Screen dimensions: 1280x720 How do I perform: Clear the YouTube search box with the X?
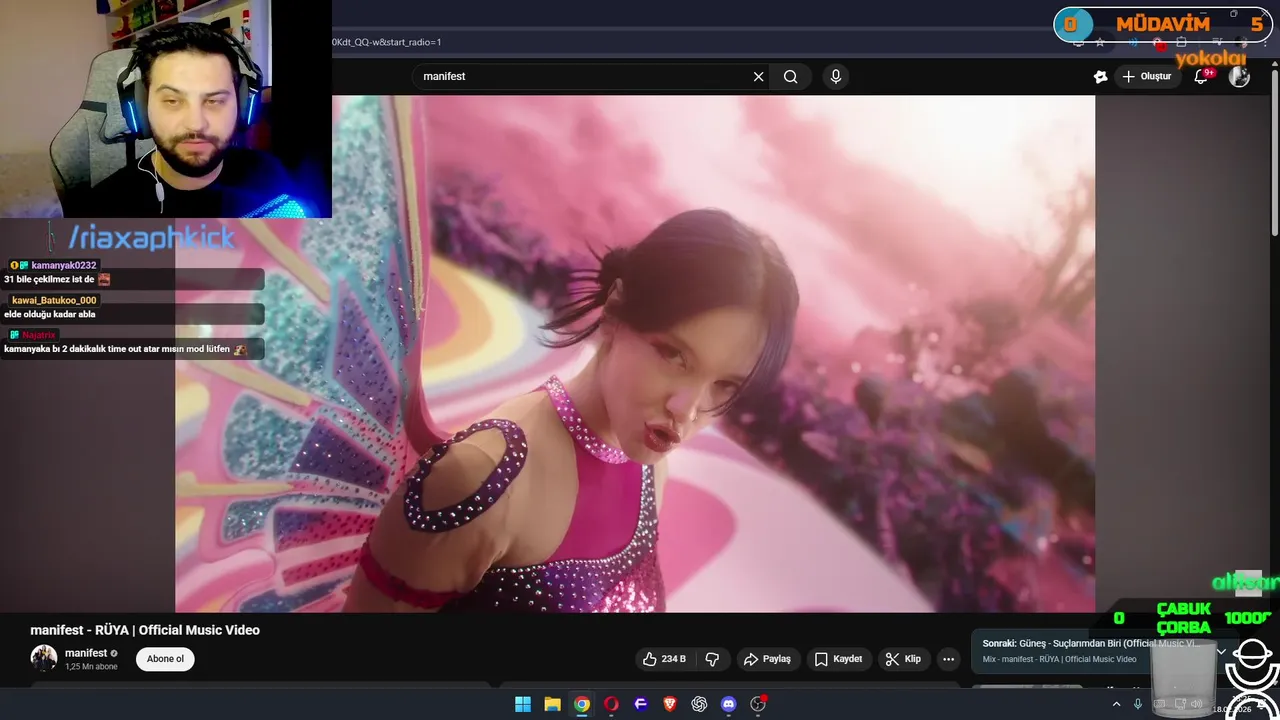click(x=758, y=76)
